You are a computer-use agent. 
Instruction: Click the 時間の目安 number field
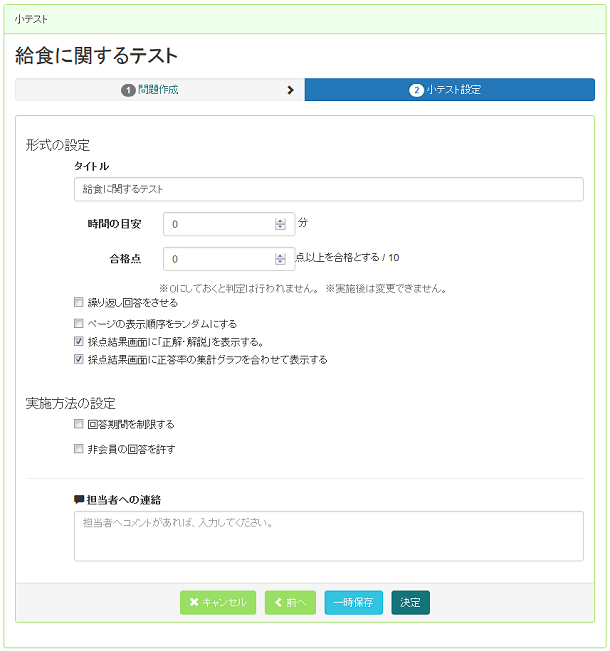point(229,224)
